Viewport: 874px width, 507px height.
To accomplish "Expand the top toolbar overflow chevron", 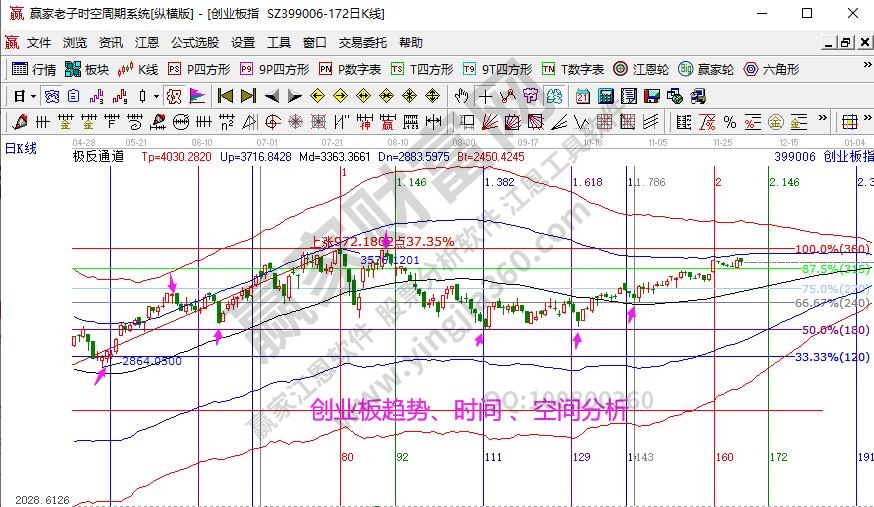I will pos(864,69).
